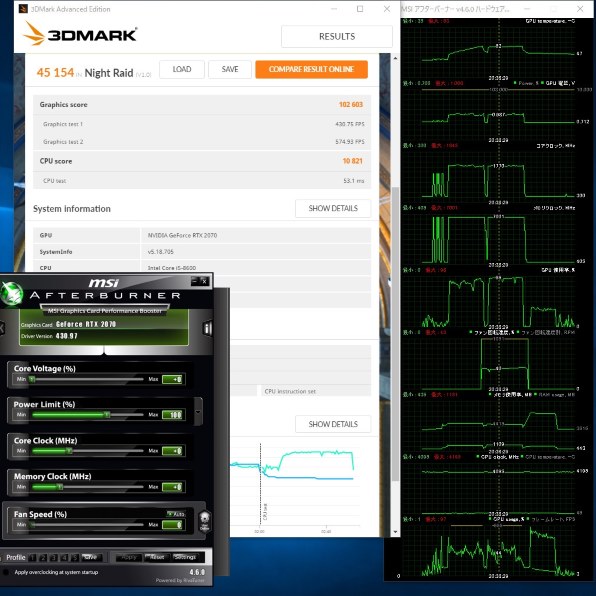Image resolution: width=596 pixels, height=596 pixels.
Task: Open the RESULTS tab in 3DMark
Action: coord(337,36)
